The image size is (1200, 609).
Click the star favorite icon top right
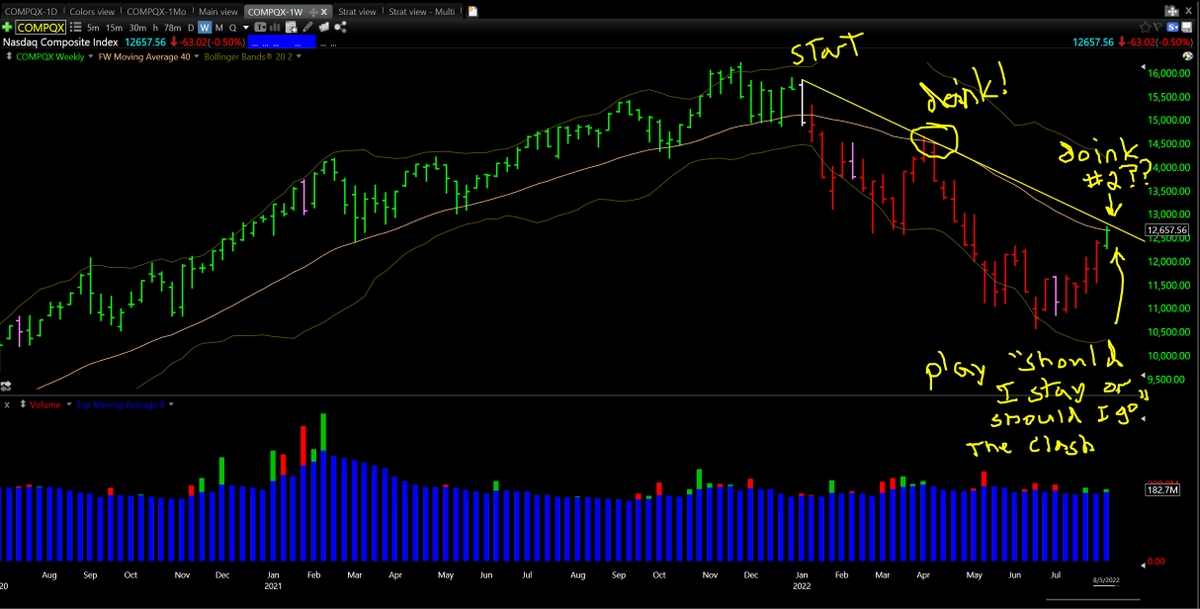coord(1145,27)
